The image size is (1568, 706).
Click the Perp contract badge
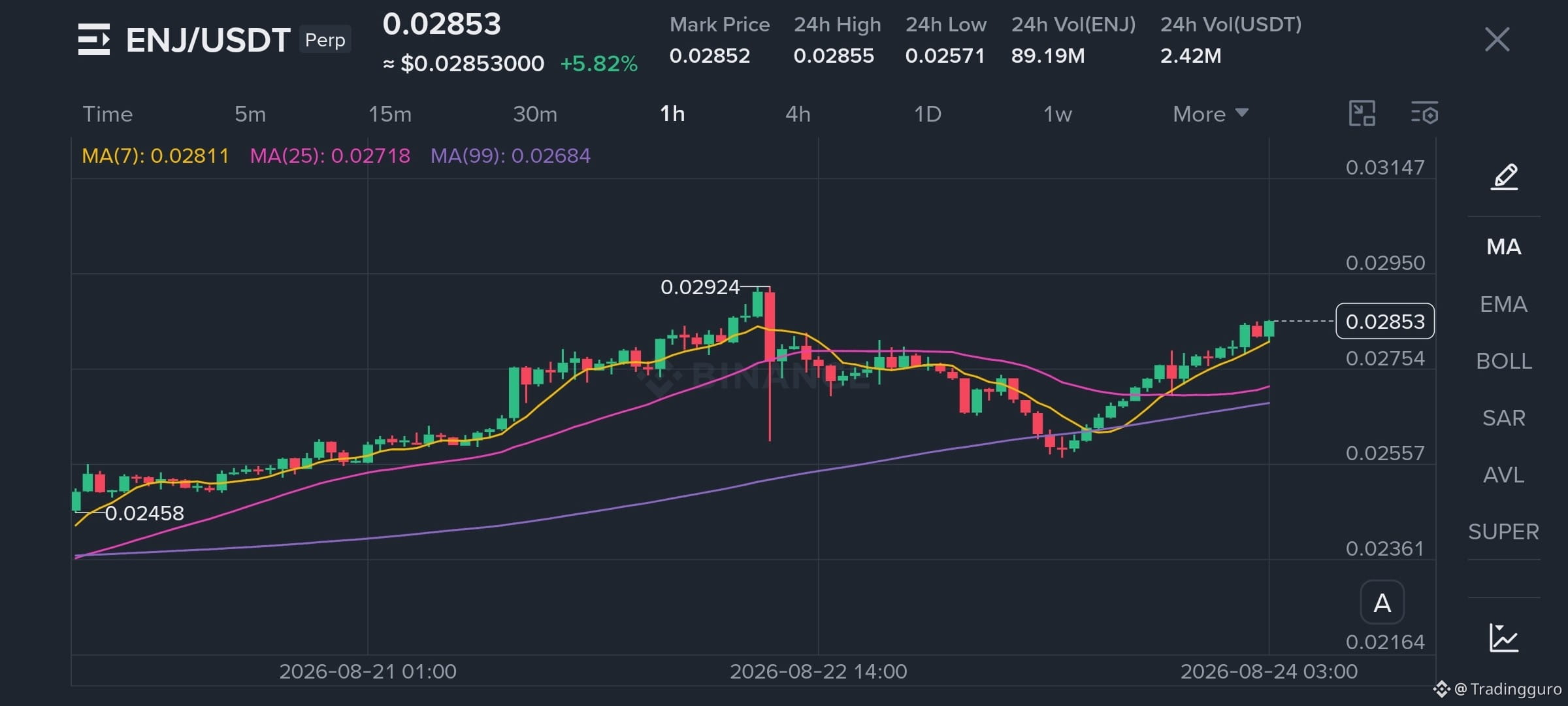[325, 40]
